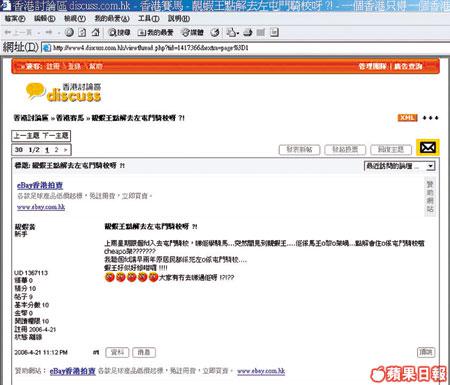Click the Register (註冊) link in the orange bar
450x385 pixels.
(x=53, y=66)
